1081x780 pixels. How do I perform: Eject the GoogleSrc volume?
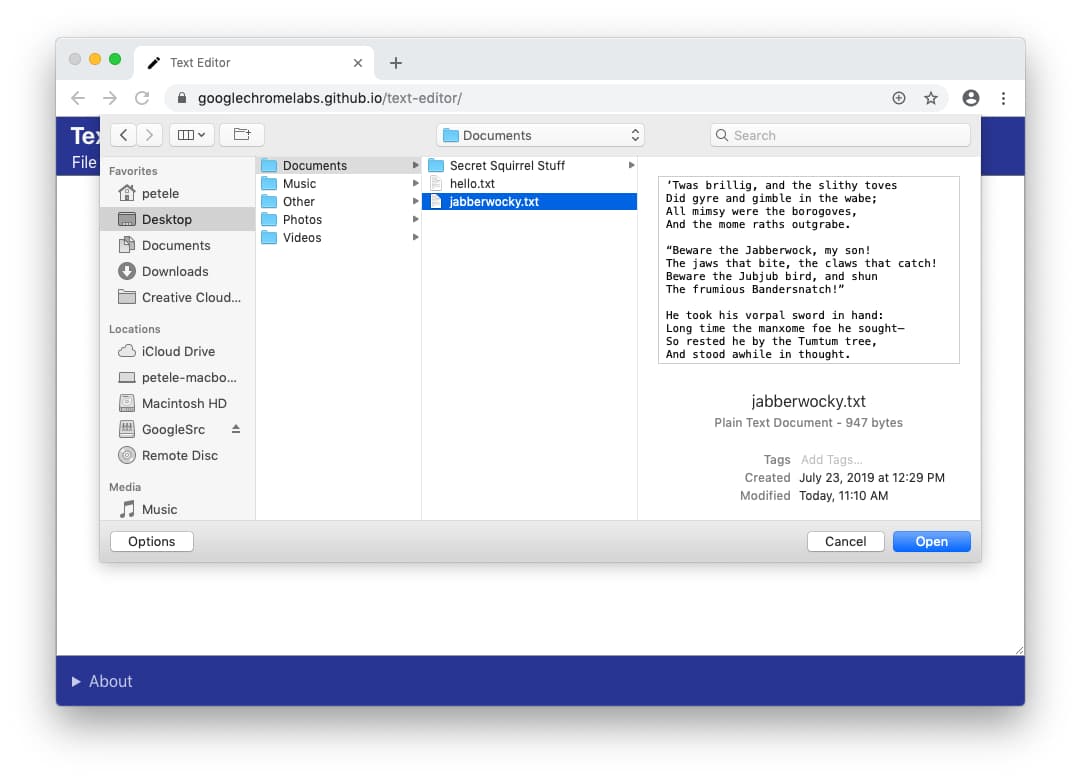click(x=237, y=429)
